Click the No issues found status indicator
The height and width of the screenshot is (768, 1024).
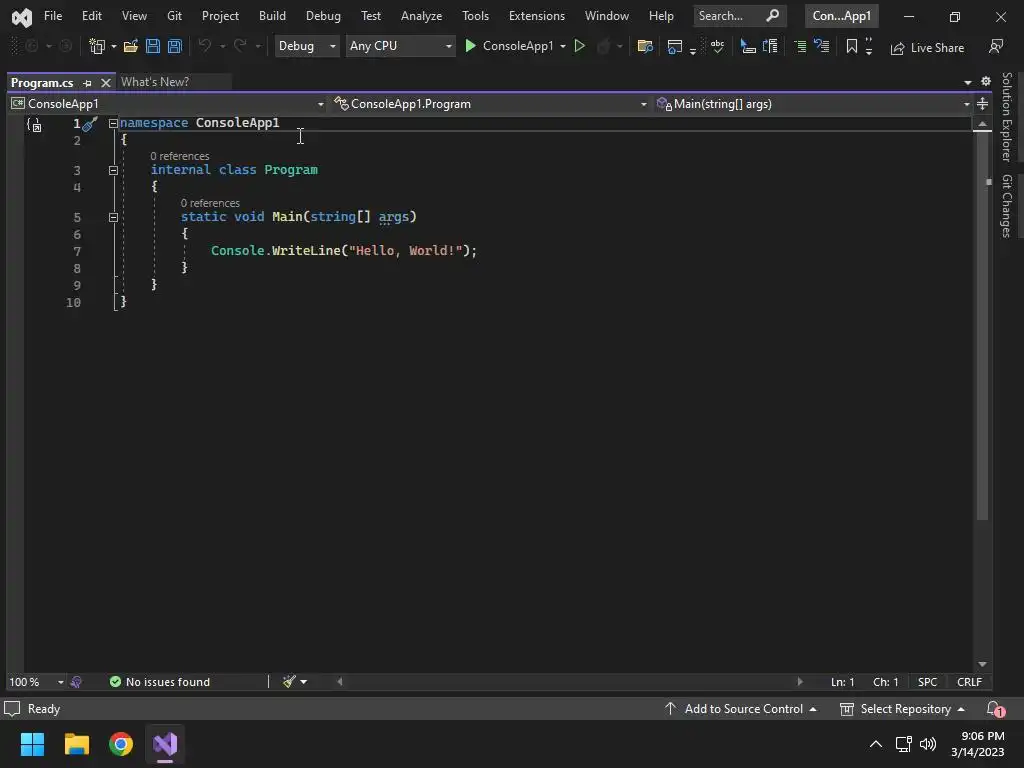click(x=160, y=682)
